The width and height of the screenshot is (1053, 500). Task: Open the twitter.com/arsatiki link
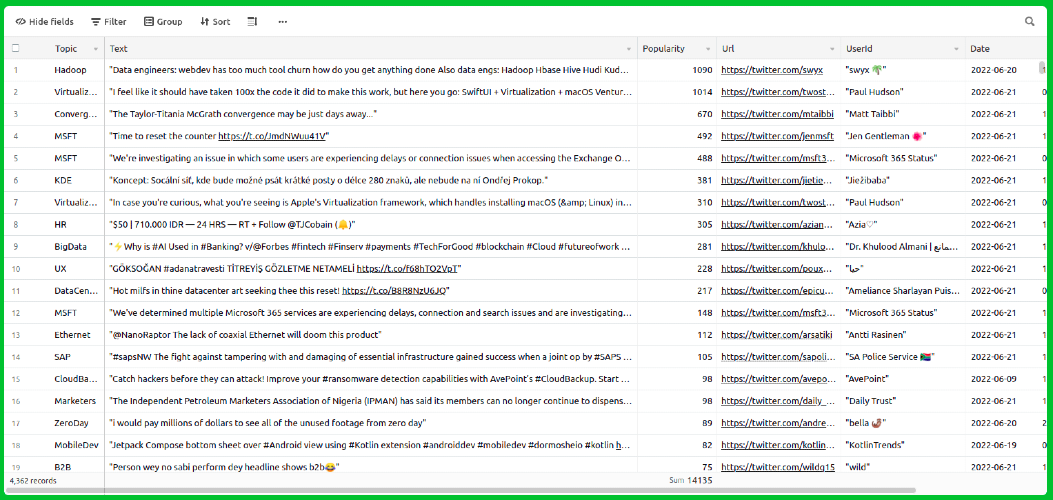778,335
